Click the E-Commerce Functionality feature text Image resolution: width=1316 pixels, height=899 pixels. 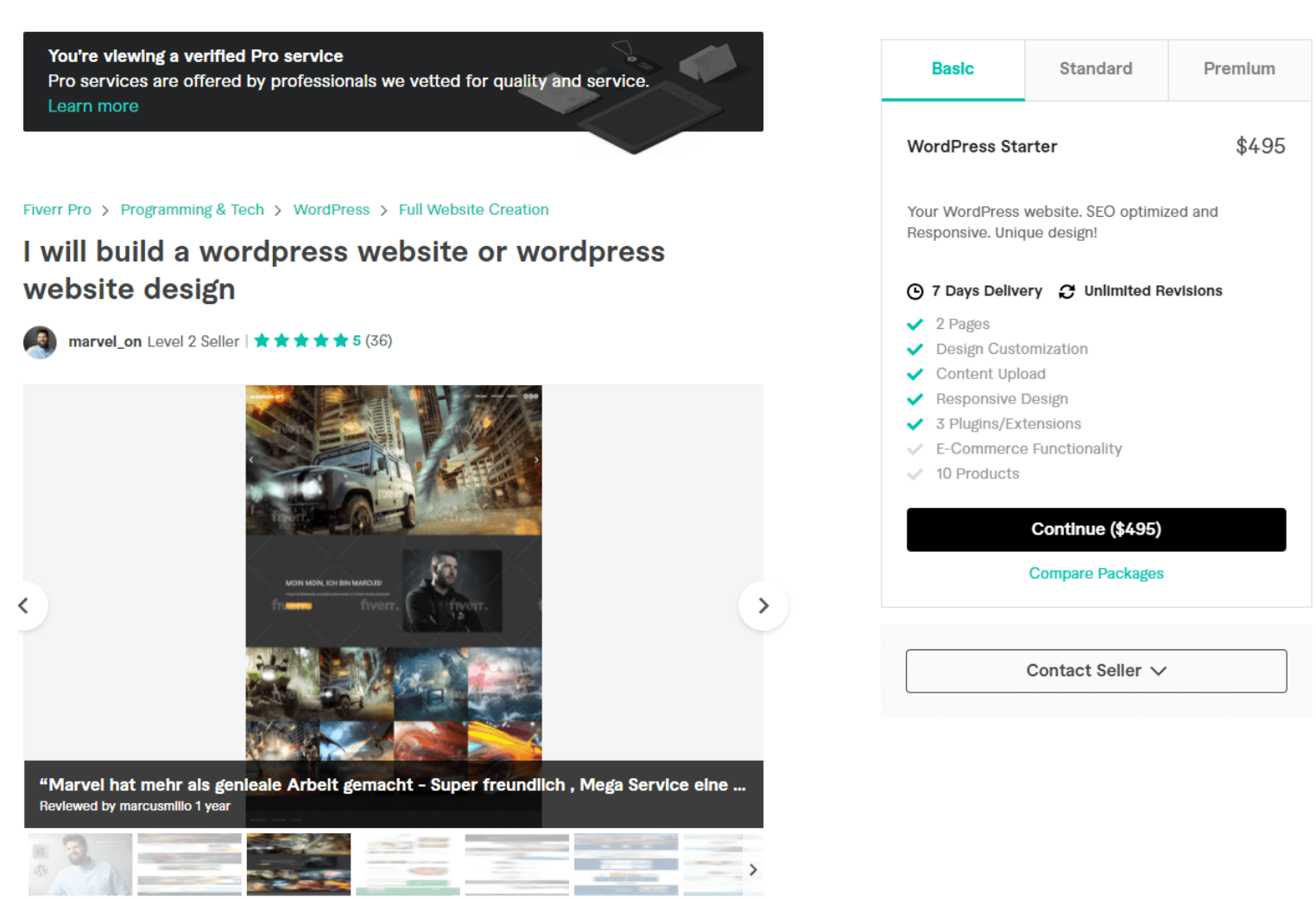click(1029, 449)
